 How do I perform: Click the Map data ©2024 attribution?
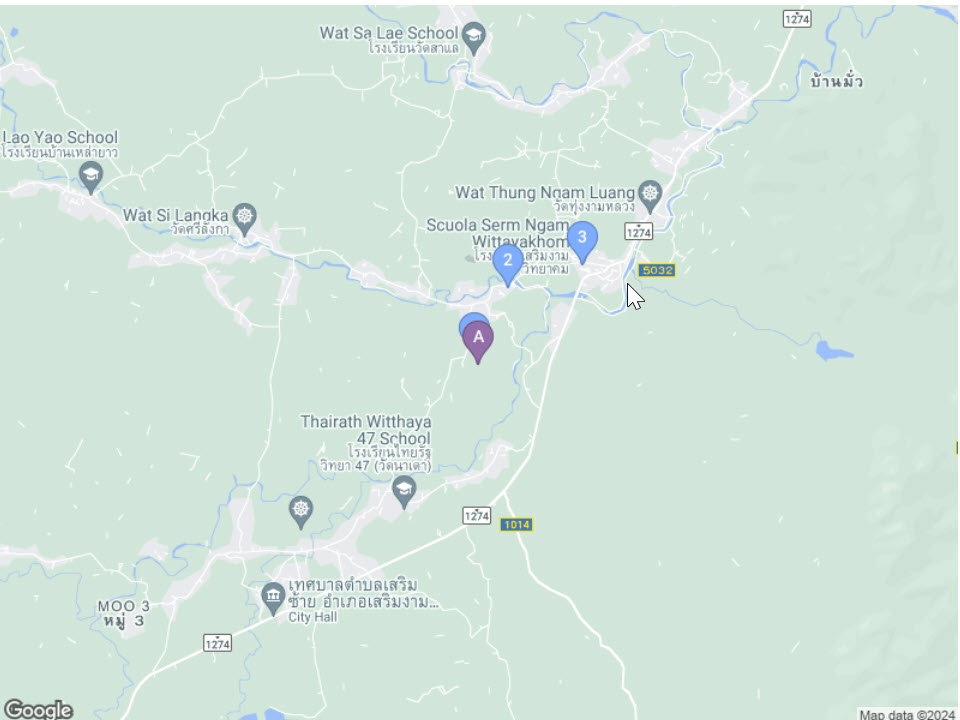tap(908, 714)
